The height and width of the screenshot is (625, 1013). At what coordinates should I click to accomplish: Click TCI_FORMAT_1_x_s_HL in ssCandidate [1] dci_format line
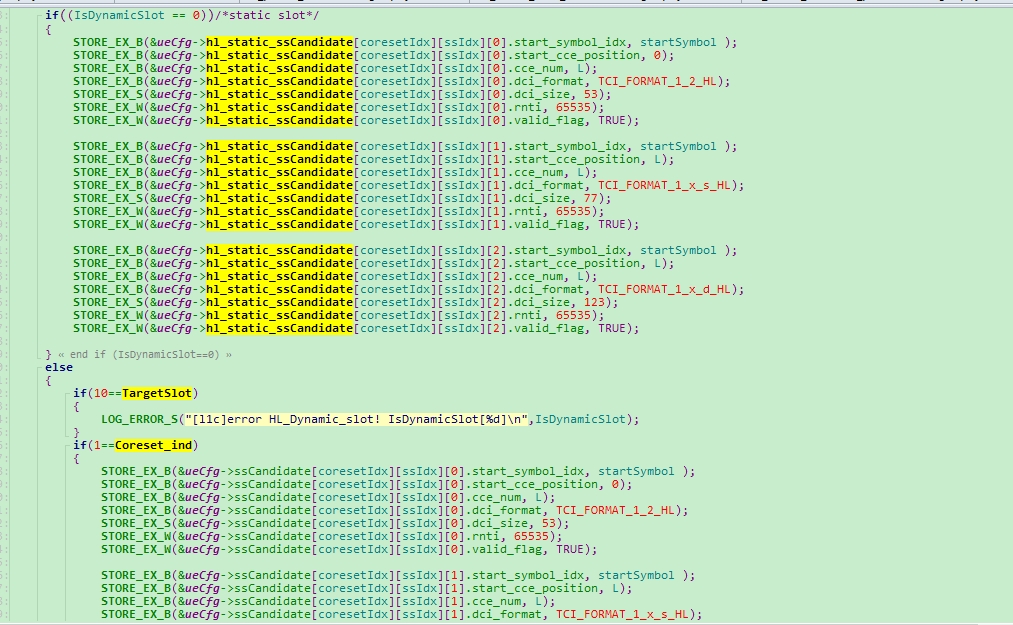point(622,615)
